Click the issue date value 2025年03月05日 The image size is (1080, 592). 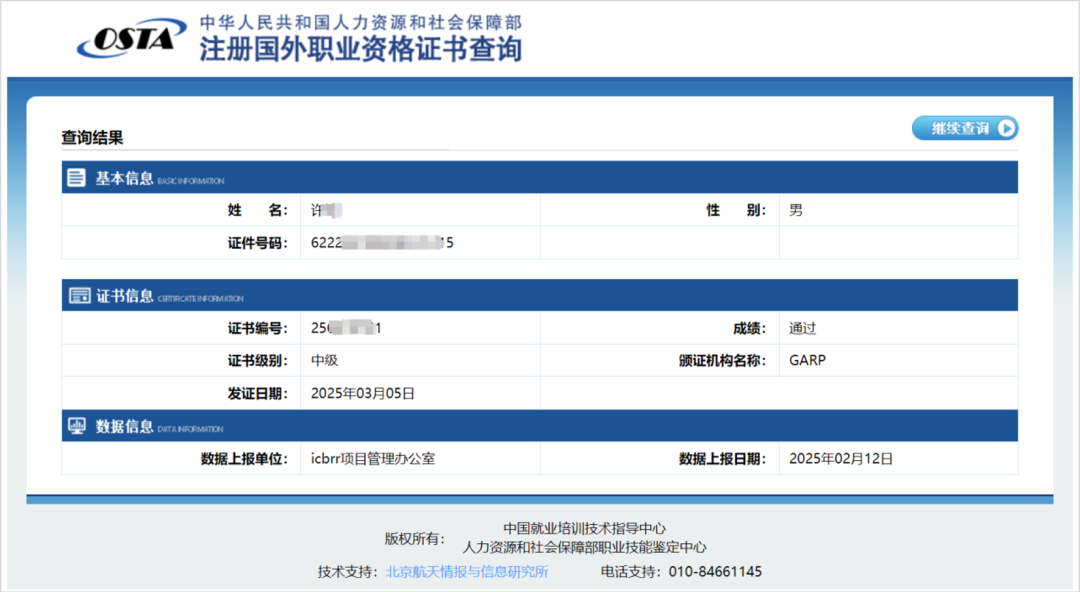coord(362,393)
